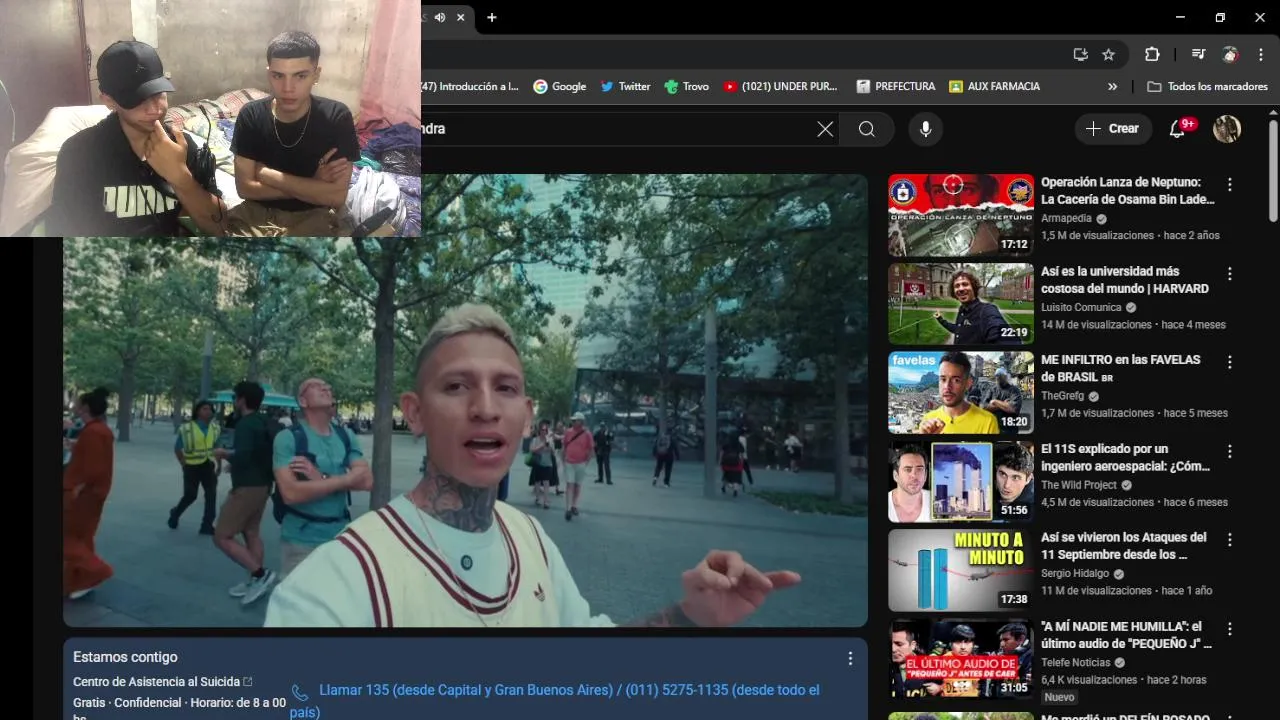1280x720 pixels.
Task: Open the AUX FARMACIA bookmark
Action: tap(995, 87)
